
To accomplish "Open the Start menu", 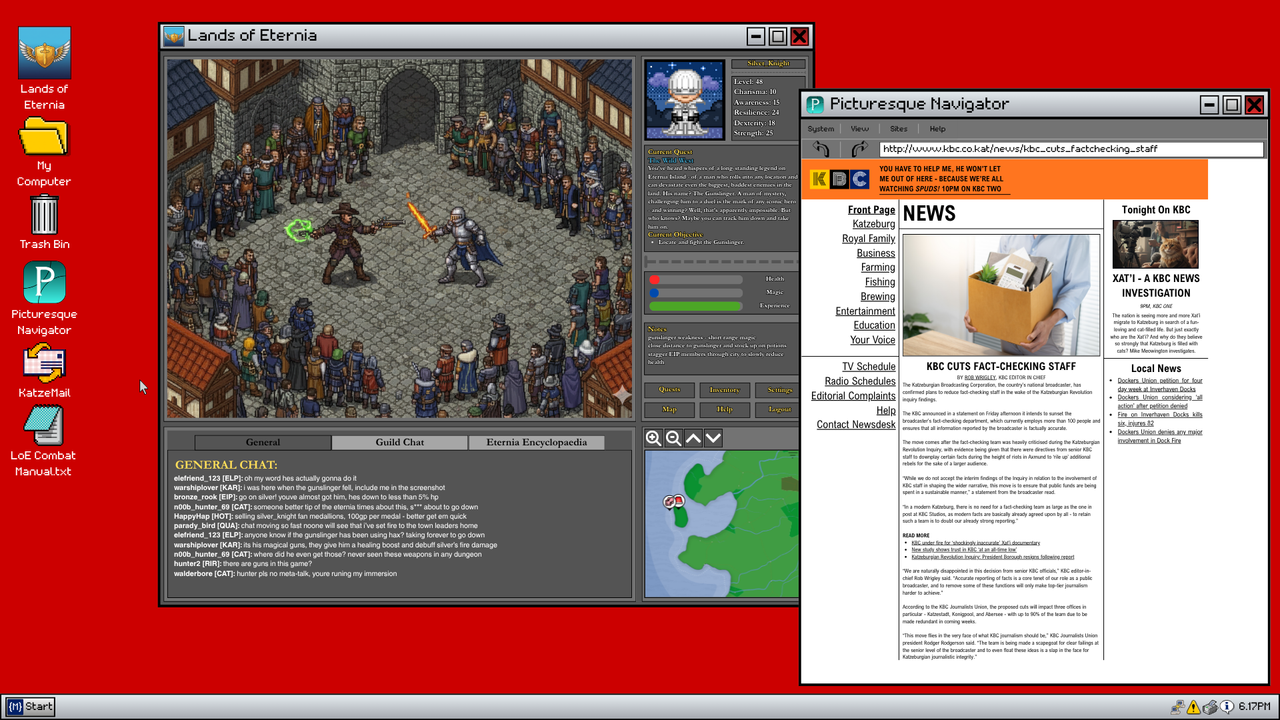I will click(x=30, y=707).
